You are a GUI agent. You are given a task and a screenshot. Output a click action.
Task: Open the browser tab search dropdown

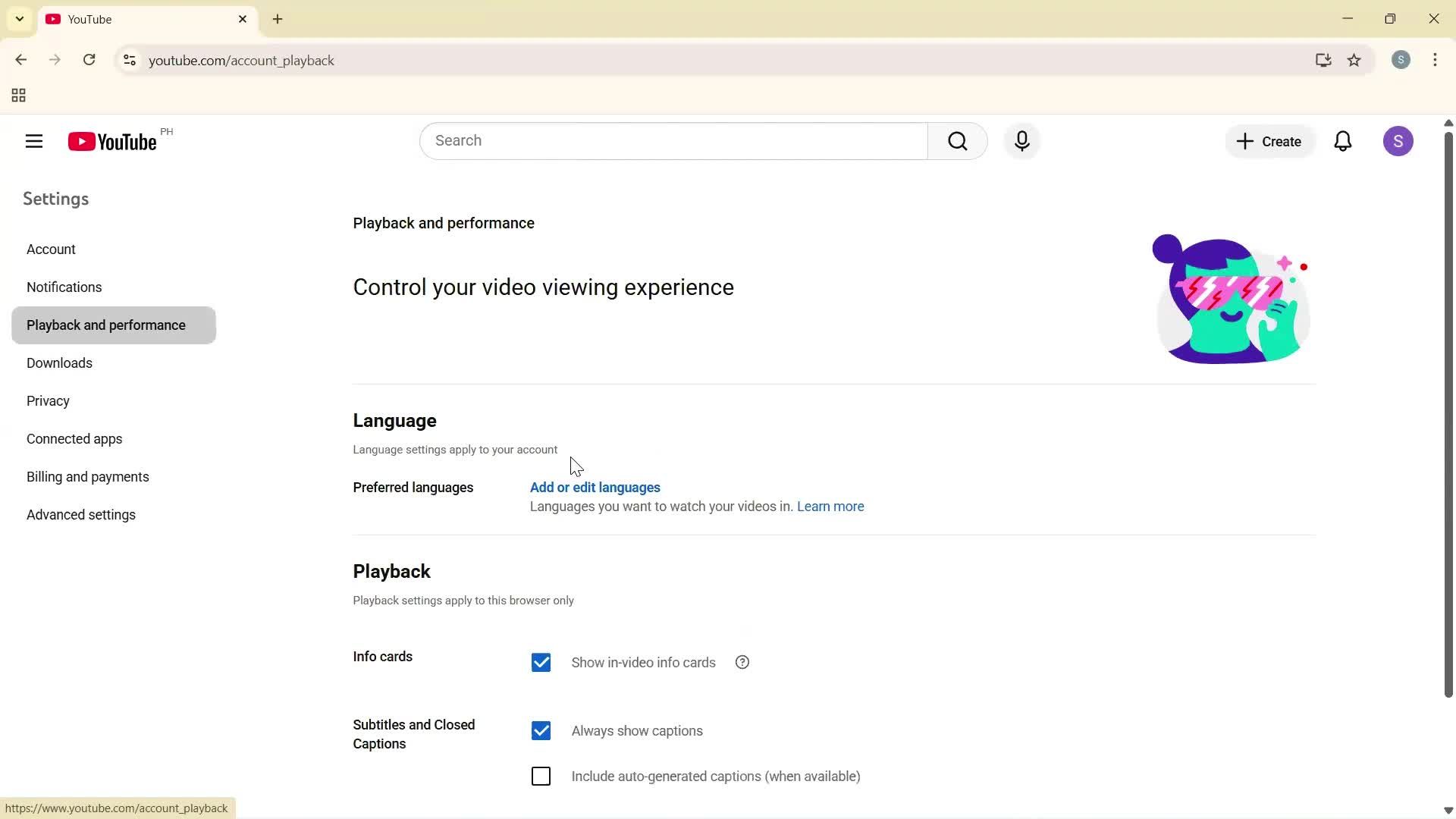pyautogui.click(x=19, y=18)
